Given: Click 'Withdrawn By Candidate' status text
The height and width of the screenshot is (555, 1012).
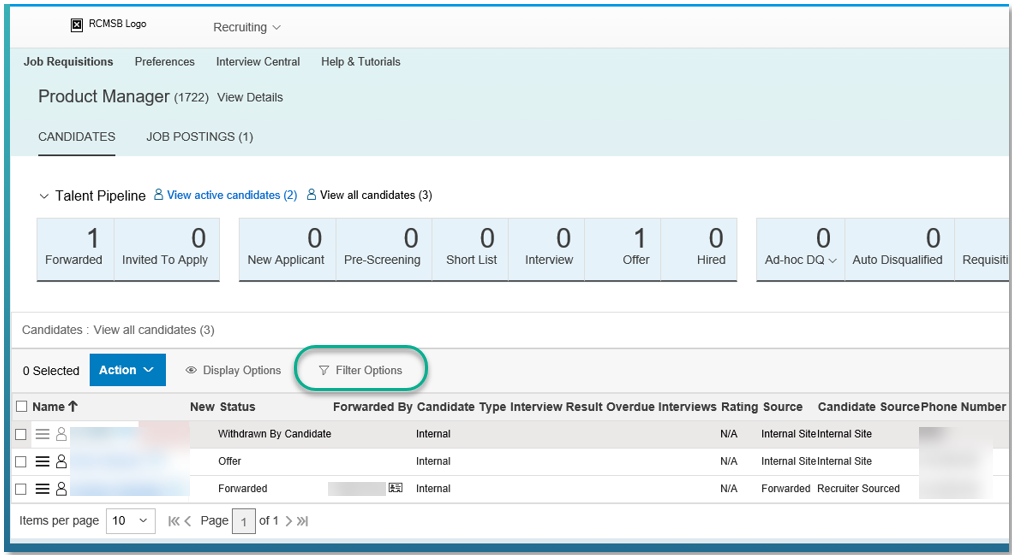Looking at the screenshot, I should [274, 434].
